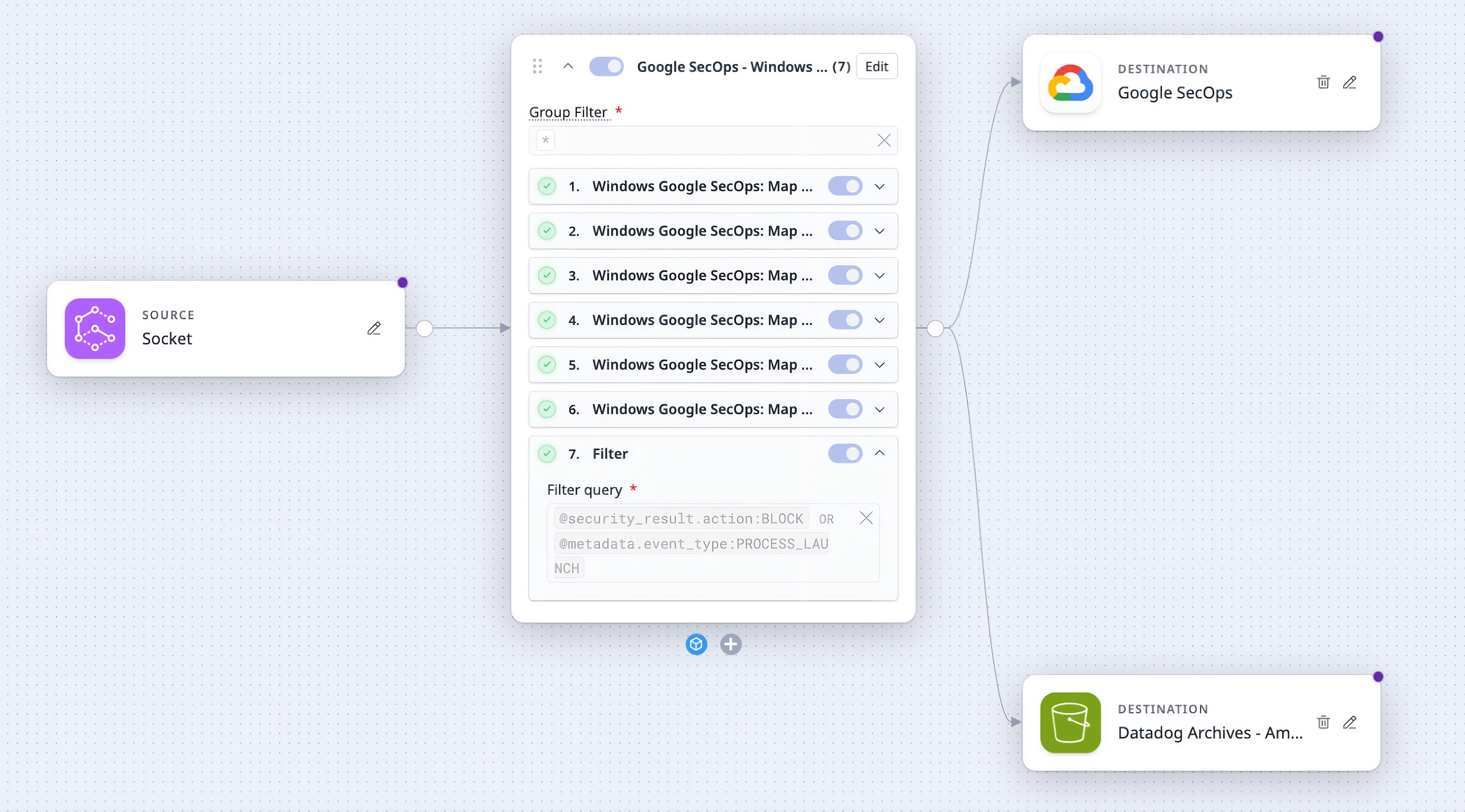Add a processor with the plus icon
The width and height of the screenshot is (1465, 812).
point(731,644)
